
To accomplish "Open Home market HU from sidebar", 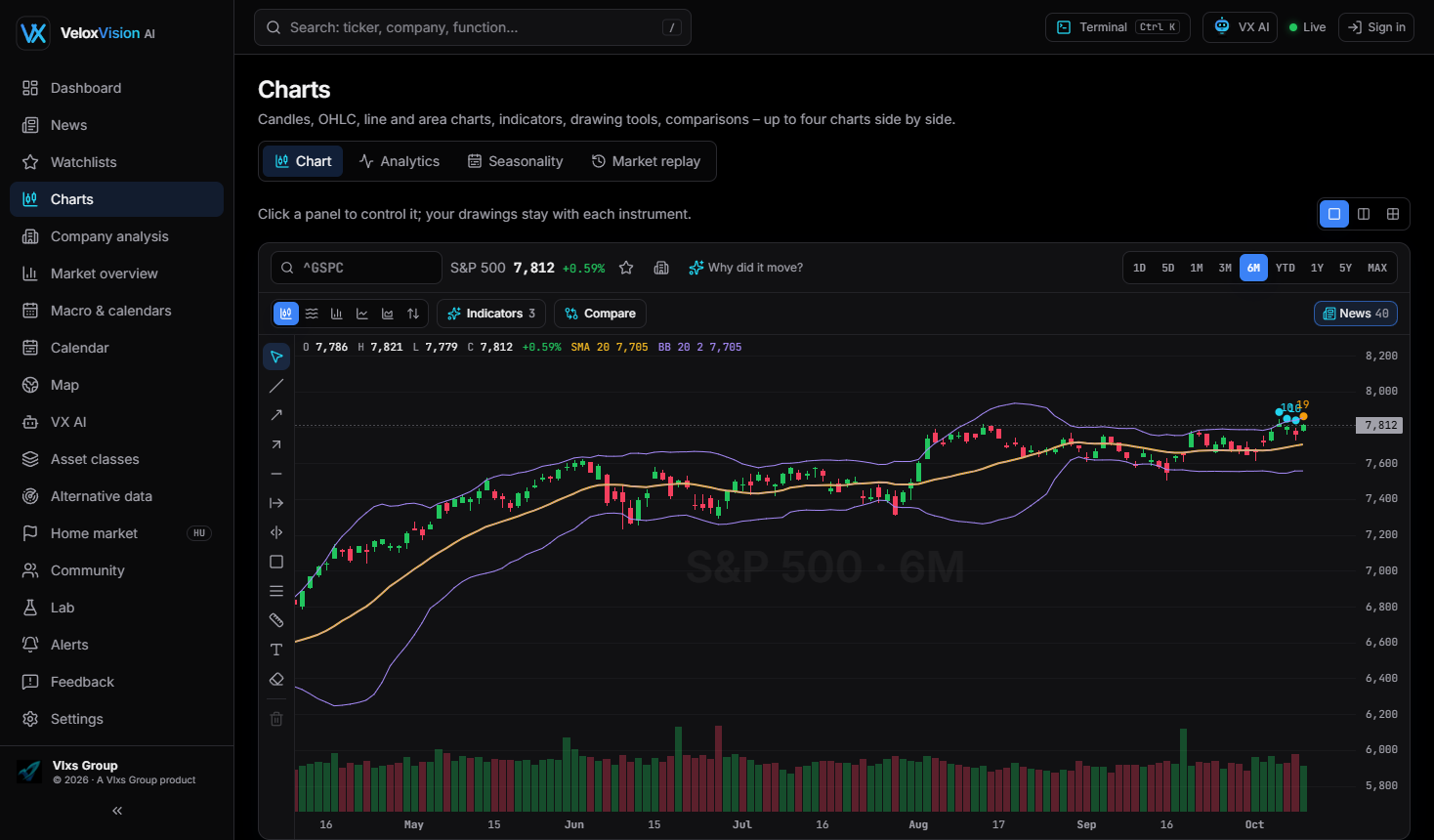I will click(x=116, y=533).
